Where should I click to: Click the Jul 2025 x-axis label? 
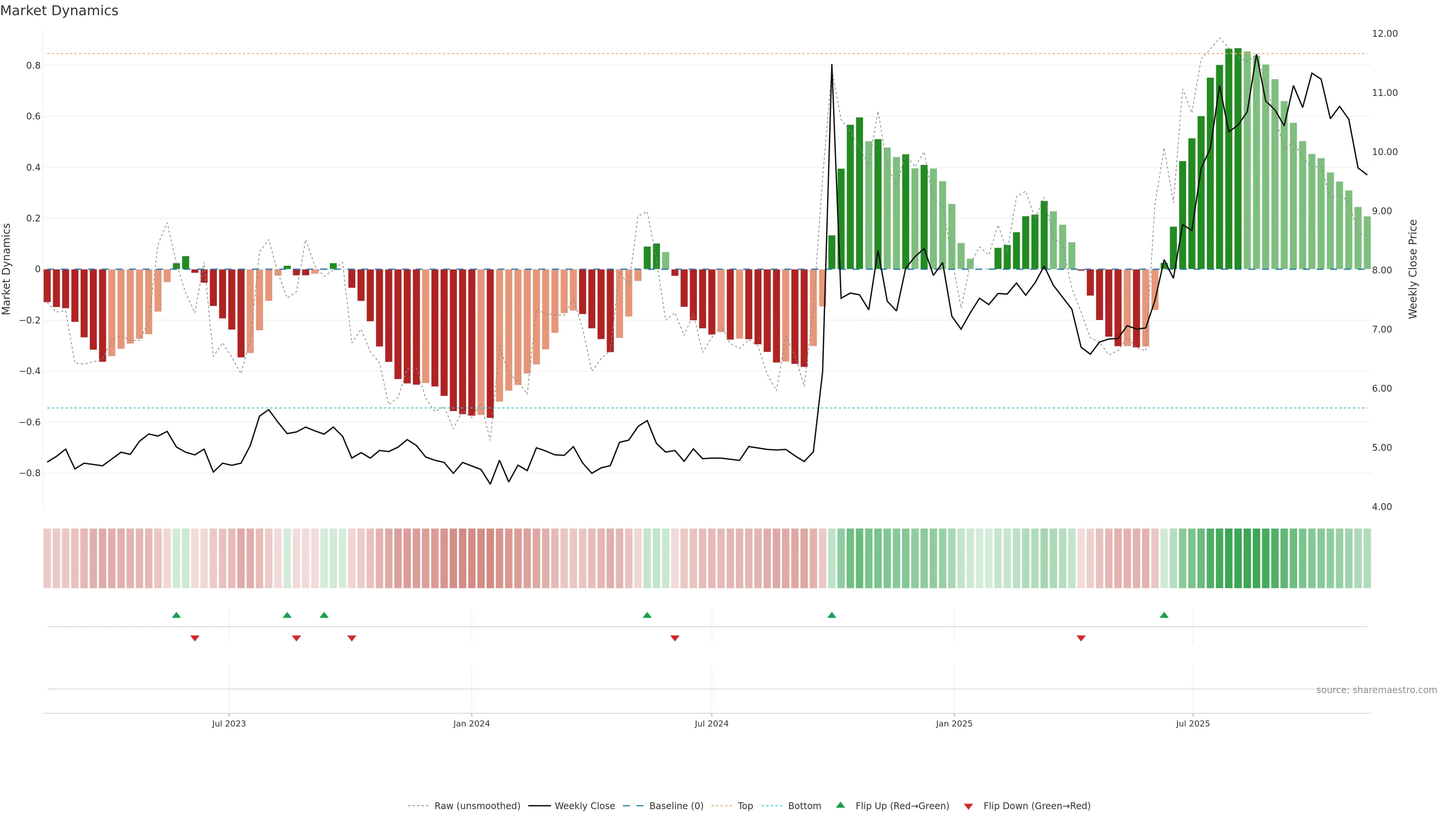(x=1192, y=723)
